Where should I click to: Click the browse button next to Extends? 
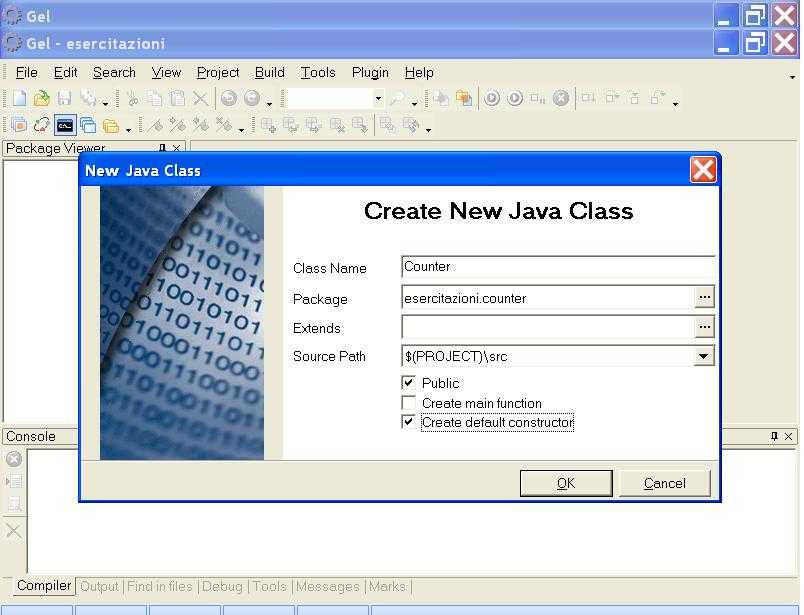coord(704,327)
